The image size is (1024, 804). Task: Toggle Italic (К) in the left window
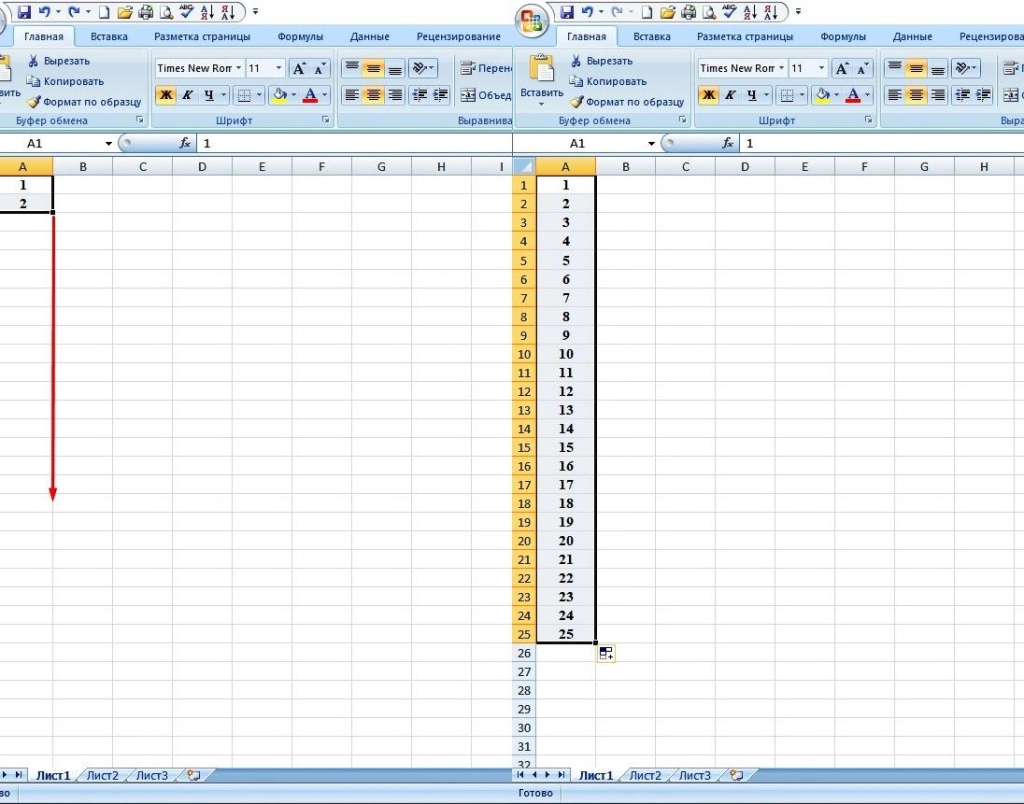(187, 96)
